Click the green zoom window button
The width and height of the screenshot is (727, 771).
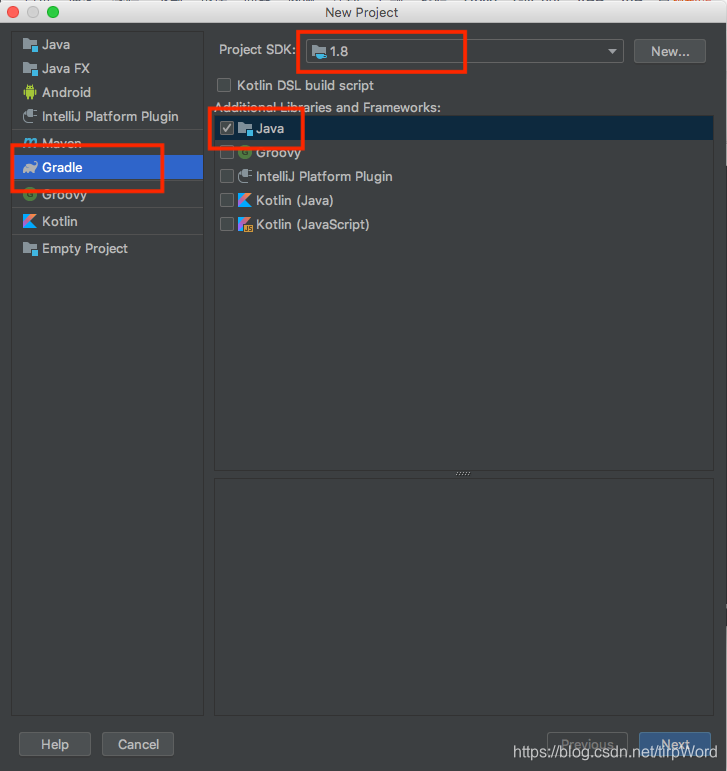point(53,12)
